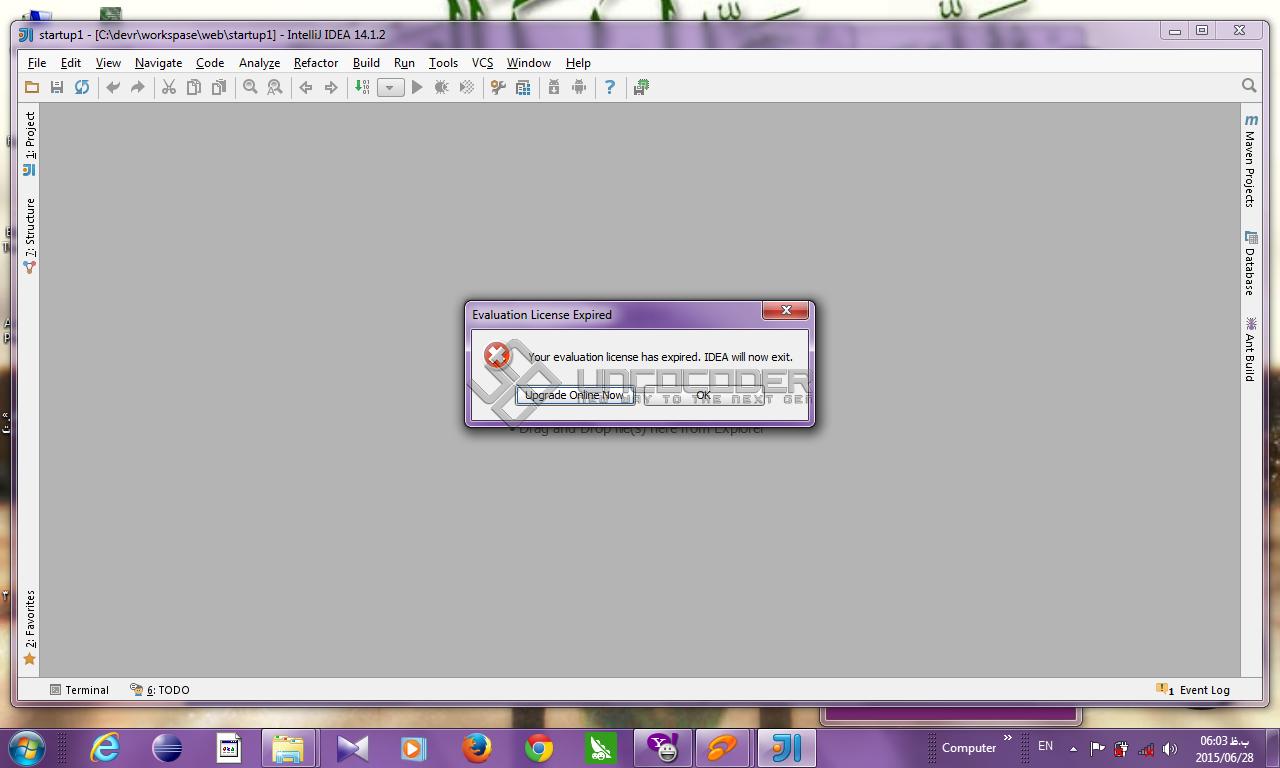Image resolution: width=1280 pixels, height=768 pixels.
Task: Open the Project Structure icon
Action: [523, 88]
